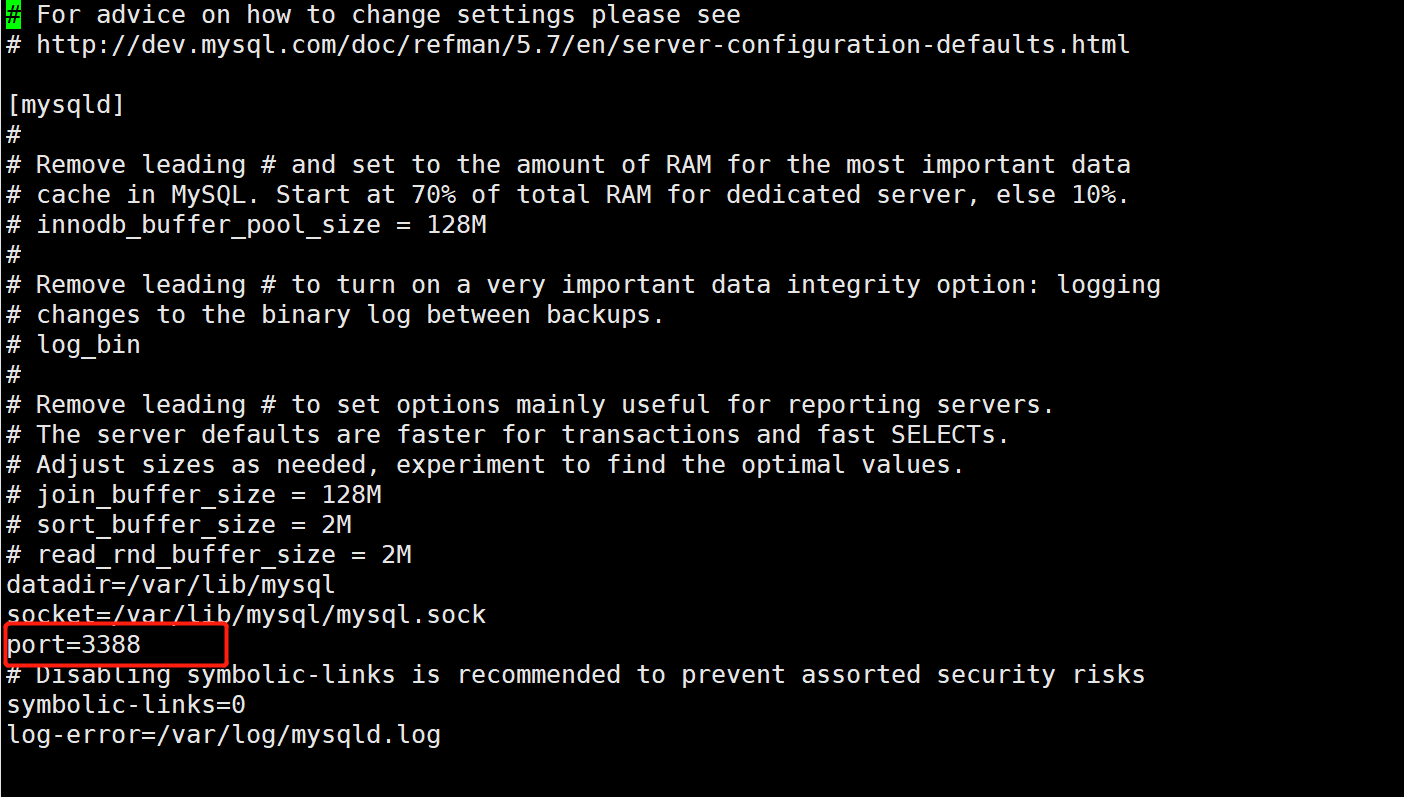Click the "server defaults are faster" comment line
This screenshot has width=1404, height=797.
(522, 435)
